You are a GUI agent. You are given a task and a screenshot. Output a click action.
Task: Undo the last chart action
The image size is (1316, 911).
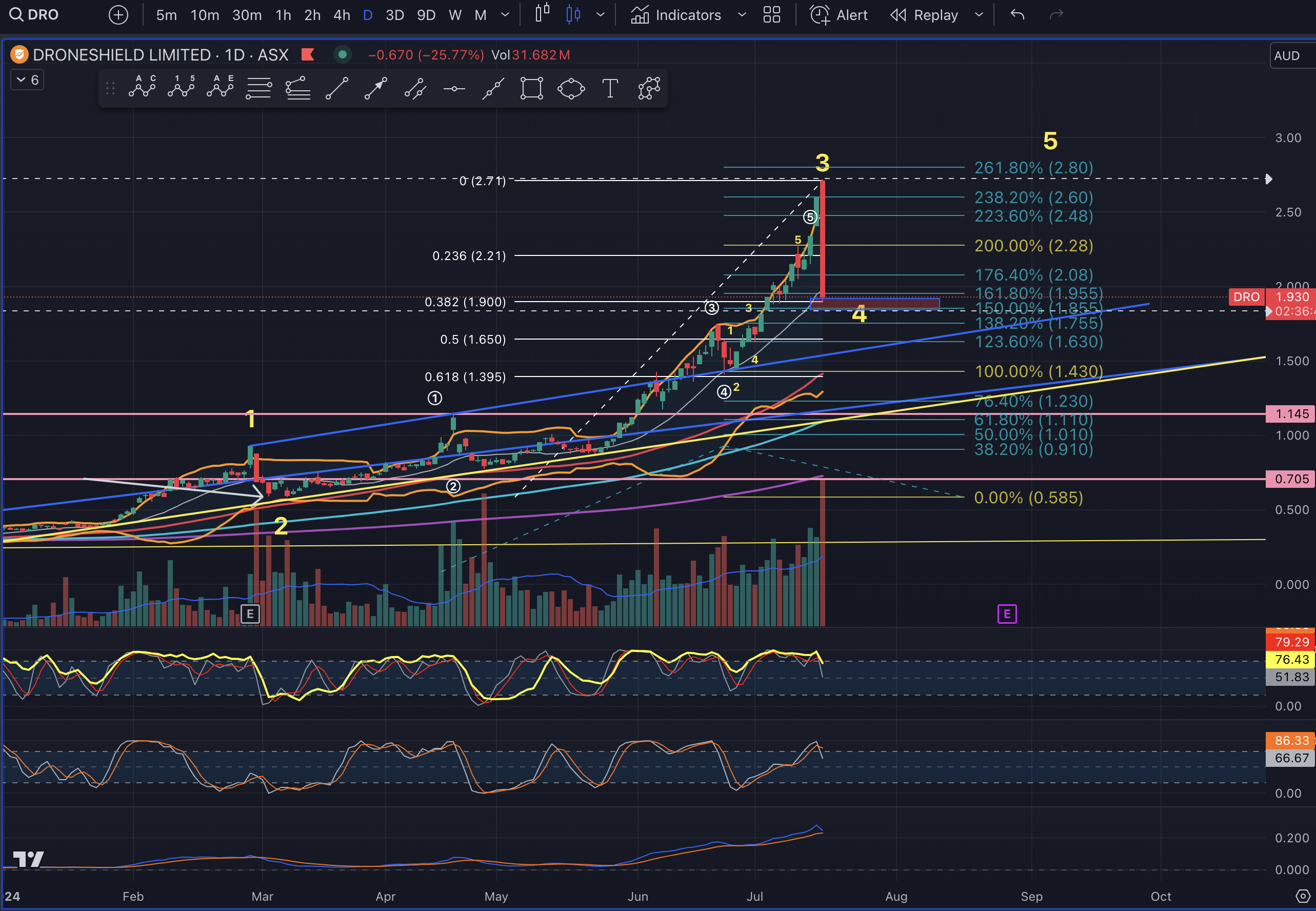tap(1018, 15)
